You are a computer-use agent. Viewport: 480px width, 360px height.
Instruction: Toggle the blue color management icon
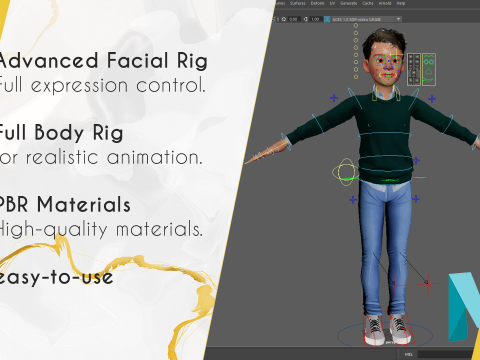click(x=327, y=19)
